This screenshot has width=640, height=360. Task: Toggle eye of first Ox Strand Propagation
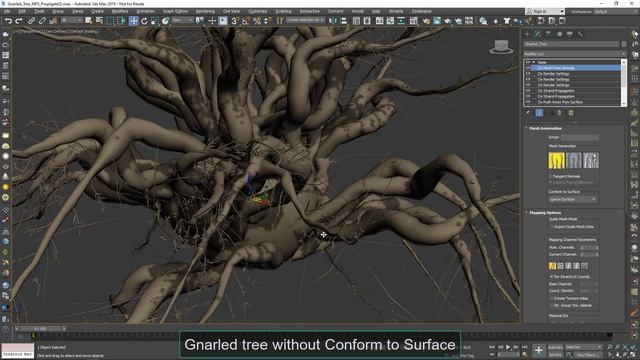click(x=528, y=91)
